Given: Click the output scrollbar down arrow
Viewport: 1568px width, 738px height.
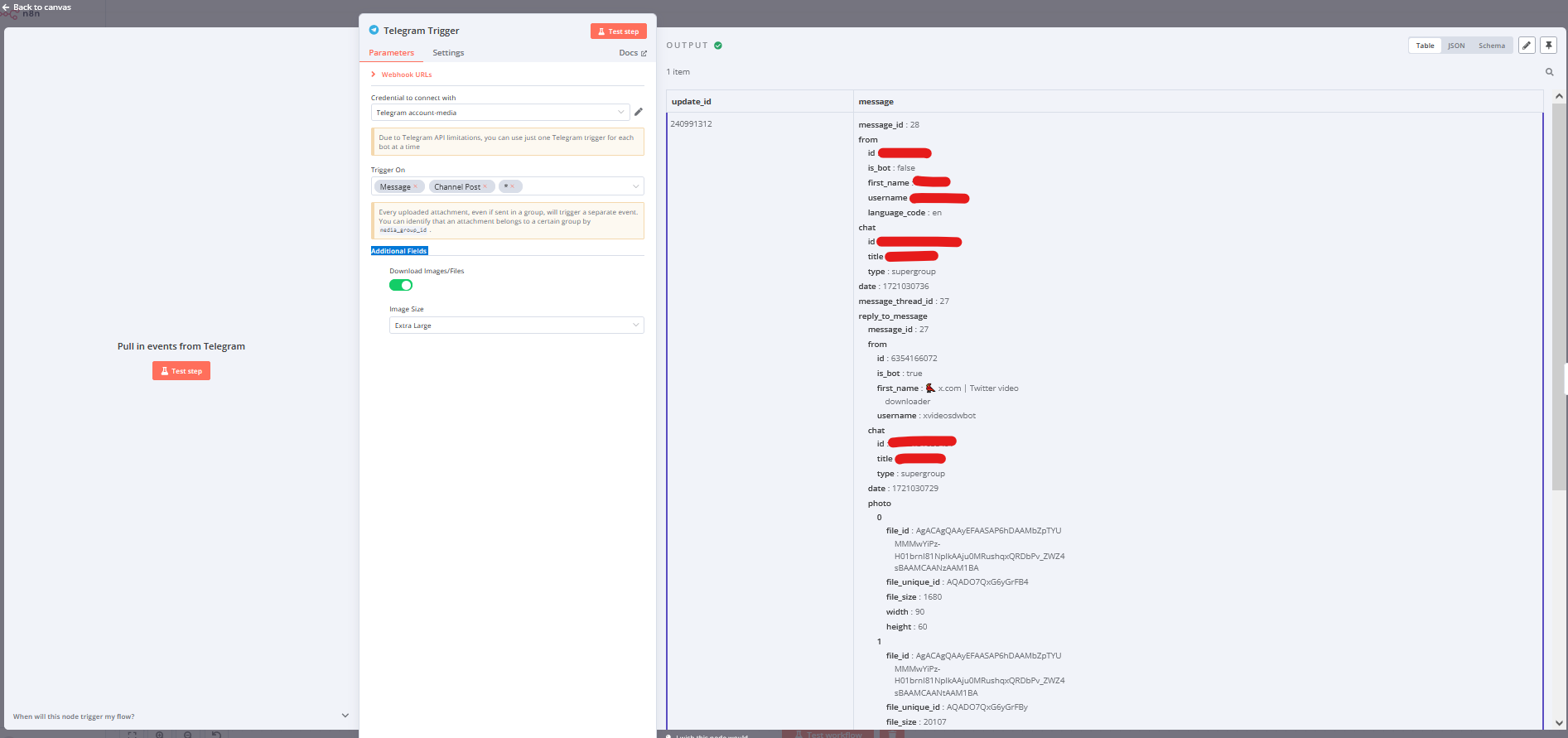Looking at the screenshot, I should point(1559,723).
